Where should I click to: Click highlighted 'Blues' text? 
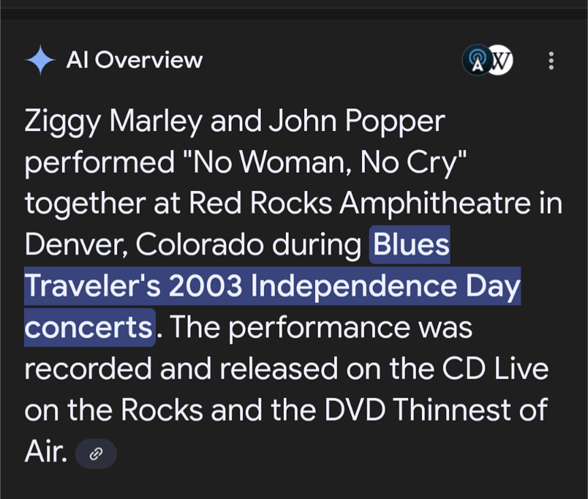click(411, 244)
